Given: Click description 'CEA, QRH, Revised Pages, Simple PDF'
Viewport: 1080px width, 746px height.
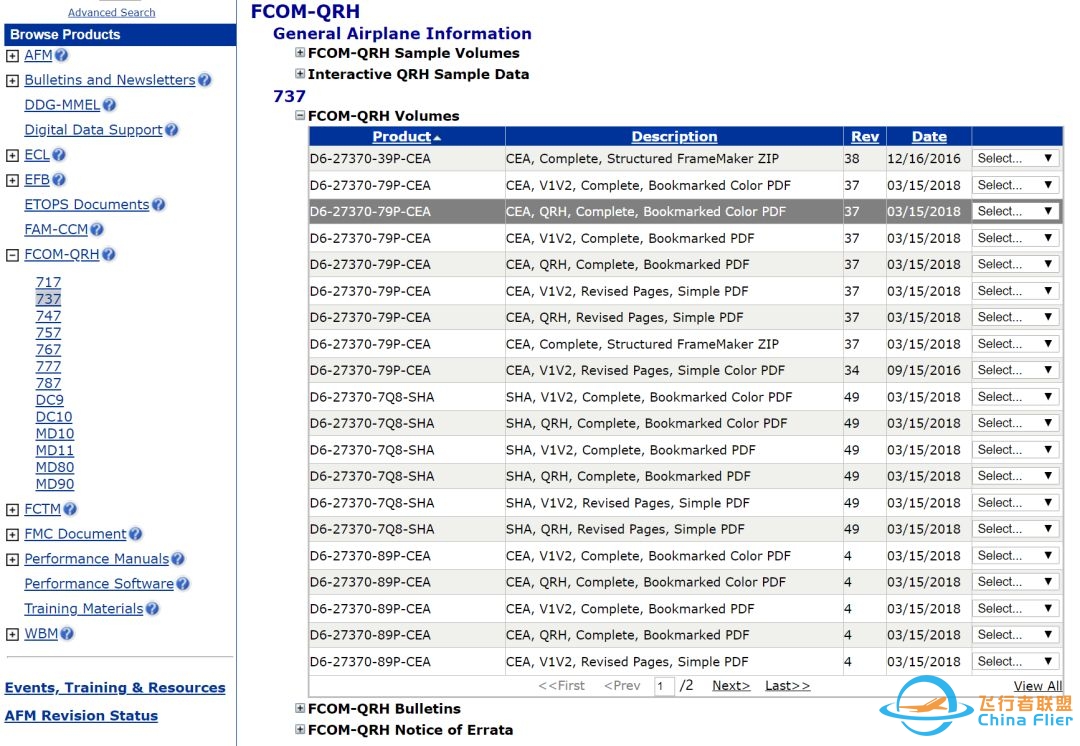Looking at the screenshot, I should point(625,318).
